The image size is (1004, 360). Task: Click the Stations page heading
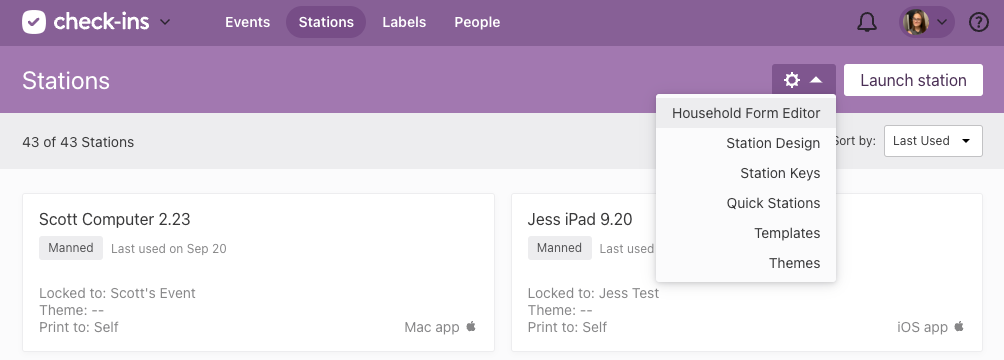click(x=66, y=81)
